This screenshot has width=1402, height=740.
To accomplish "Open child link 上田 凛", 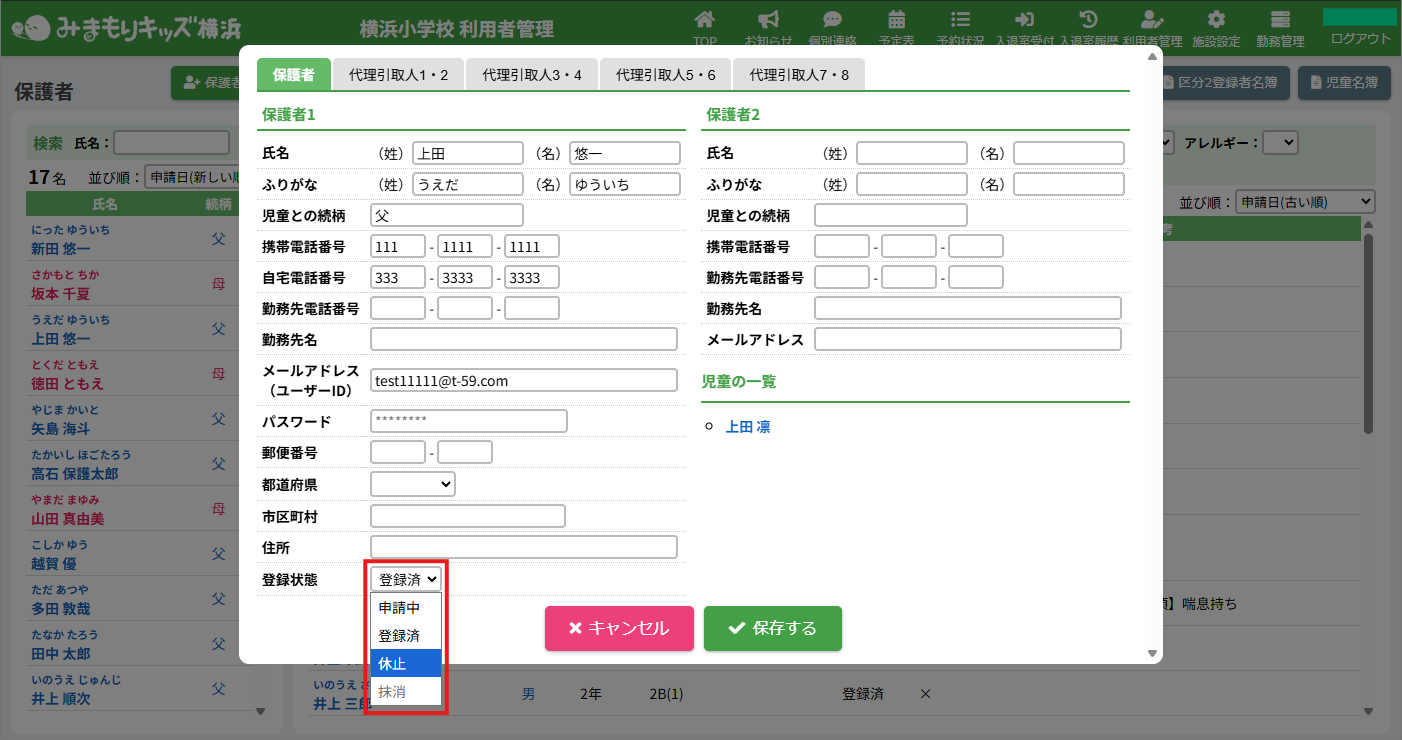I will click(748, 427).
